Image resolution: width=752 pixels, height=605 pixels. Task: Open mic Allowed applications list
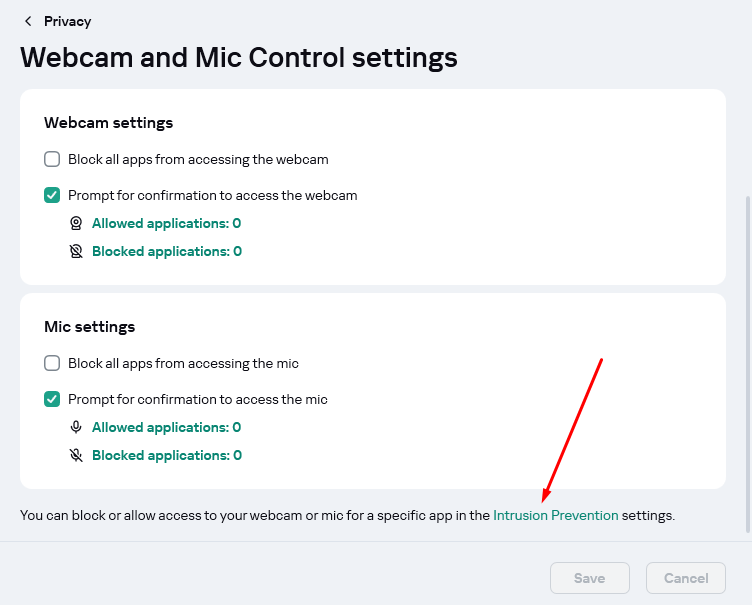[x=166, y=427]
